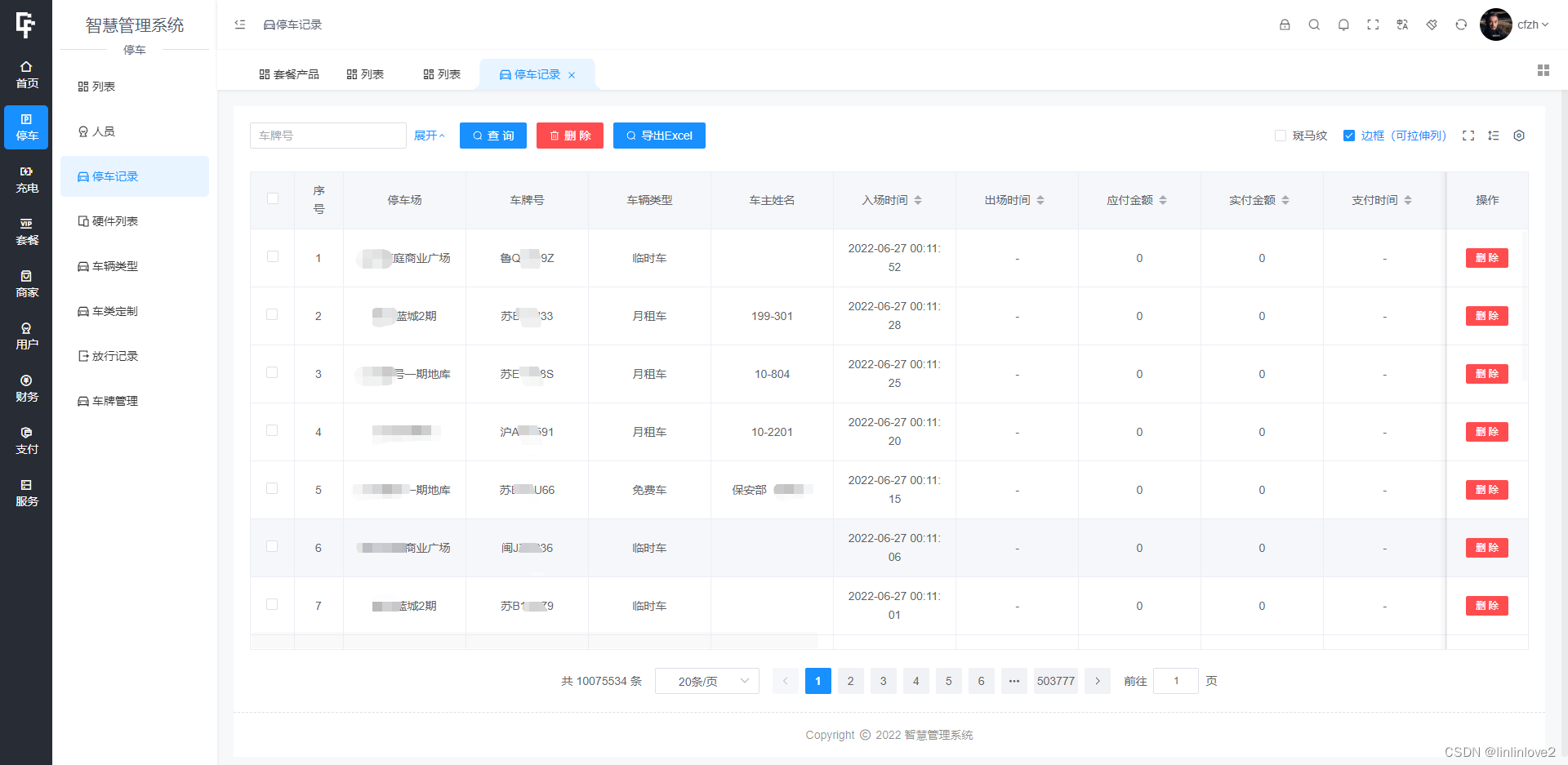Focus the 车牌号 search input

[328, 136]
